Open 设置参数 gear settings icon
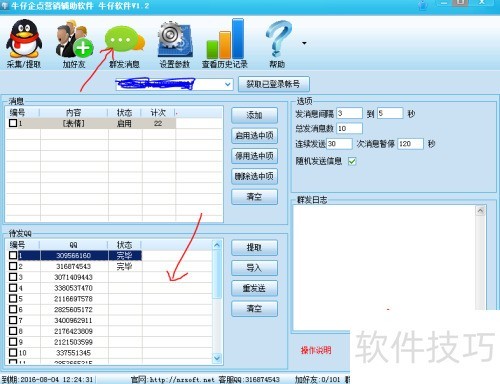 (x=175, y=44)
